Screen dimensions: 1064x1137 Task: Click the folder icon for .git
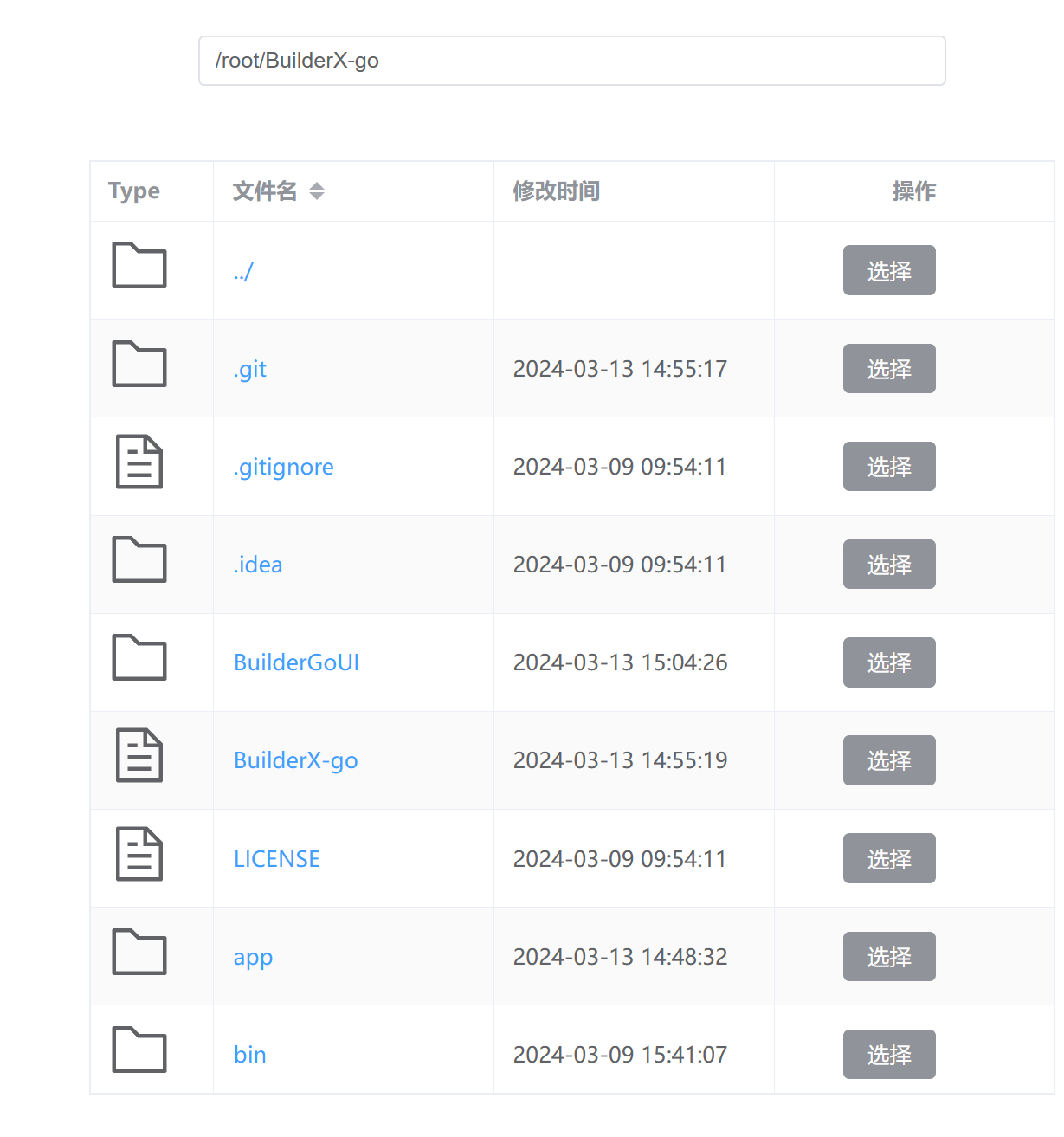(139, 364)
